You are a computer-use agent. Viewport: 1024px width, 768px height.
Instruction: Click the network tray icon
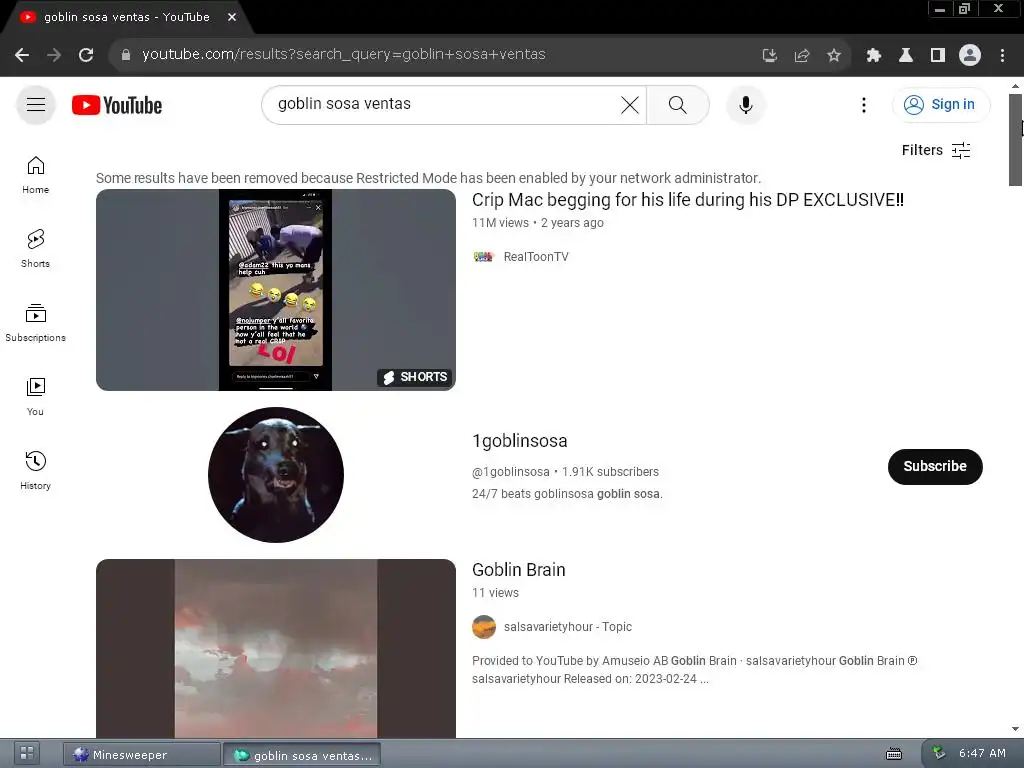tap(938, 753)
